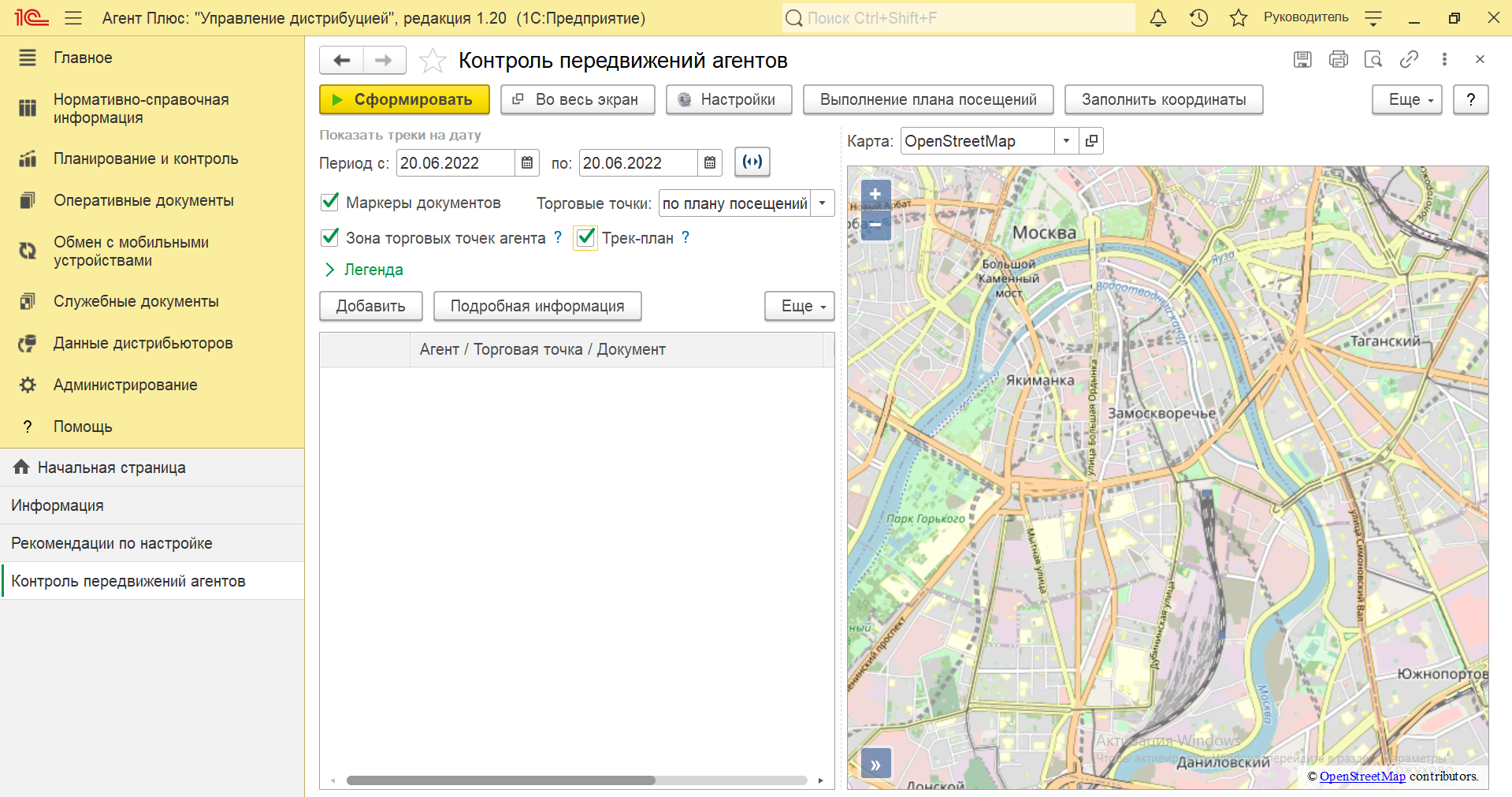Click Добавить button
This screenshot has height=797, width=1512.
pyautogui.click(x=371, y=306)
